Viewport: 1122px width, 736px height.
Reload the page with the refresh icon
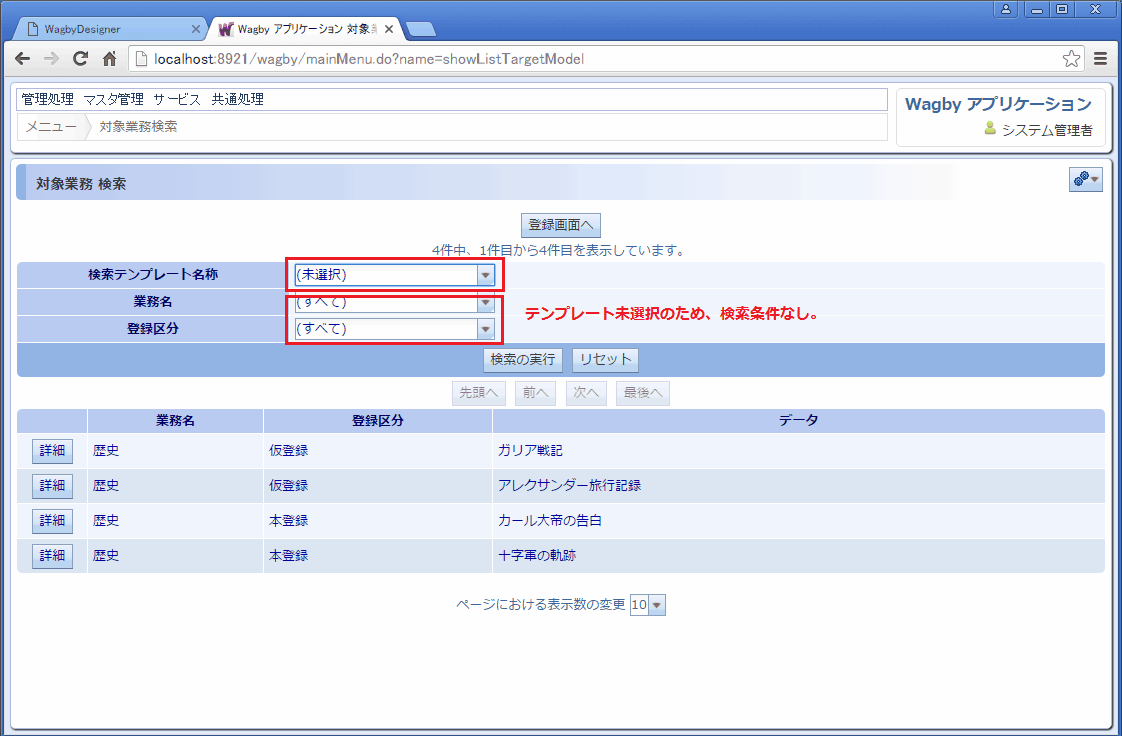click(80, 59)
